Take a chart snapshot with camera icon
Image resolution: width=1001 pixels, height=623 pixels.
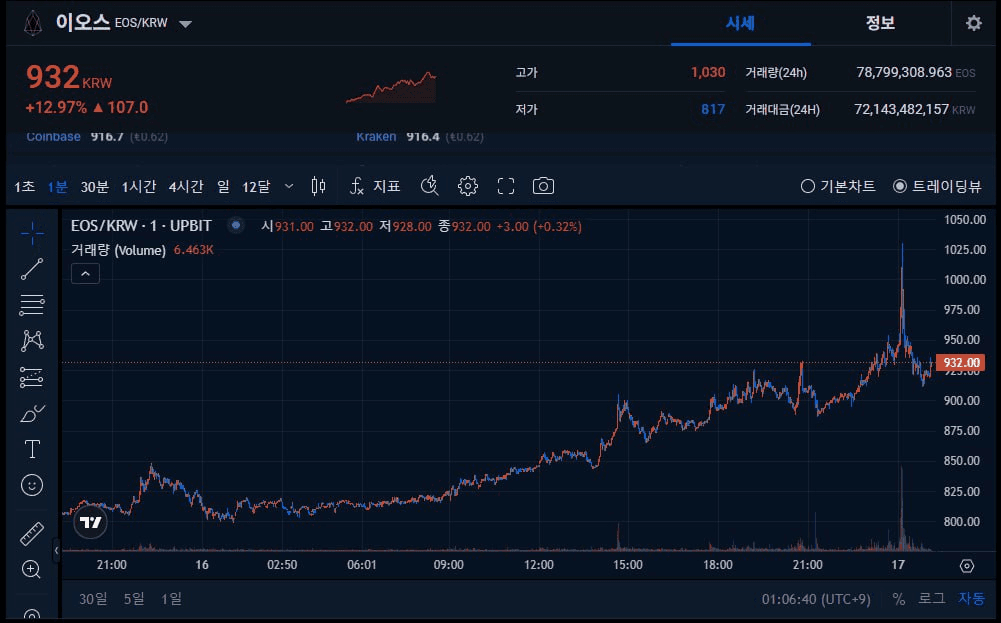pos(543,186)
